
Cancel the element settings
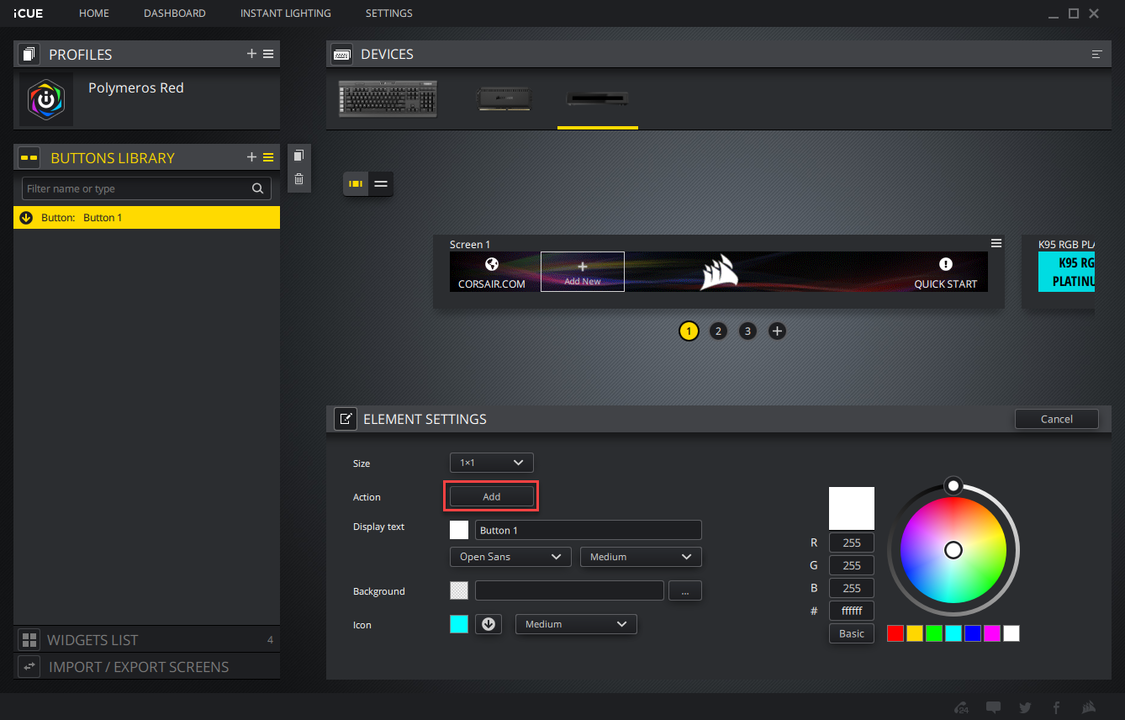coord(1056,419)
